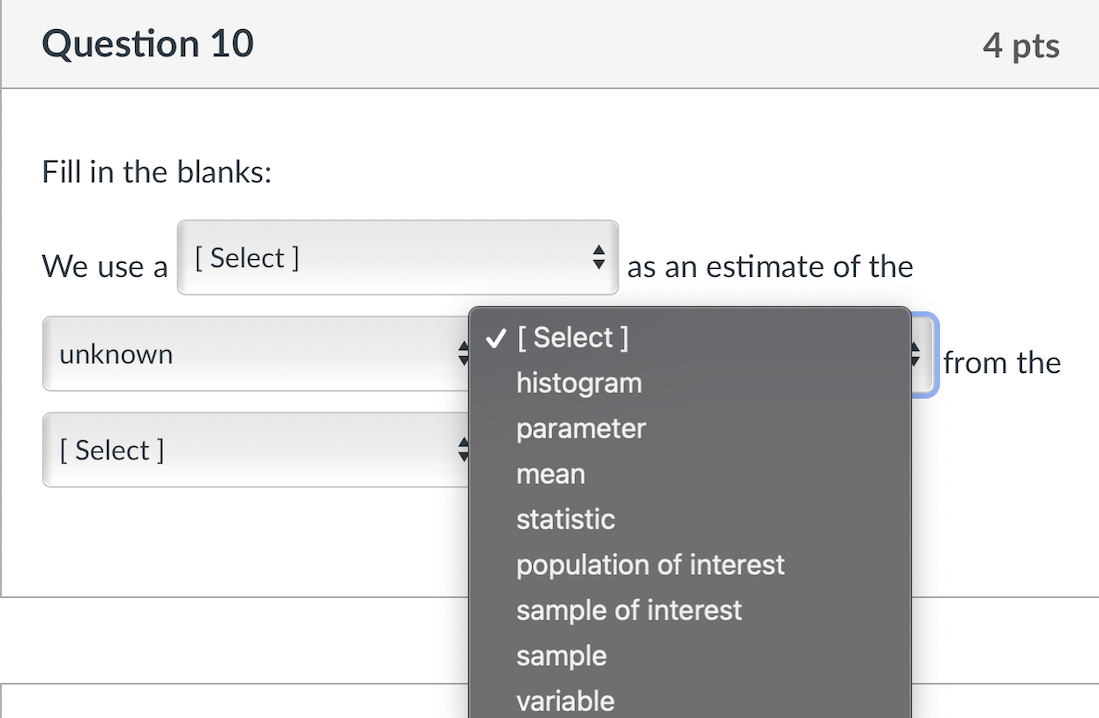The image size is (1099, 718).
Task: Click the stepper arrows on the first dropdown
Action: coord(597,258)
